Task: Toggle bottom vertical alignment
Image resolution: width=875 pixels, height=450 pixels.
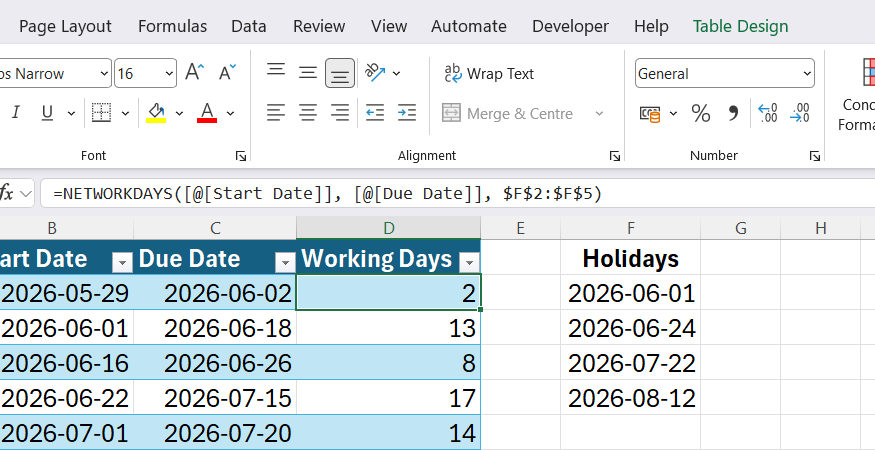Action: pyautogui.click(x=340, y=73)
